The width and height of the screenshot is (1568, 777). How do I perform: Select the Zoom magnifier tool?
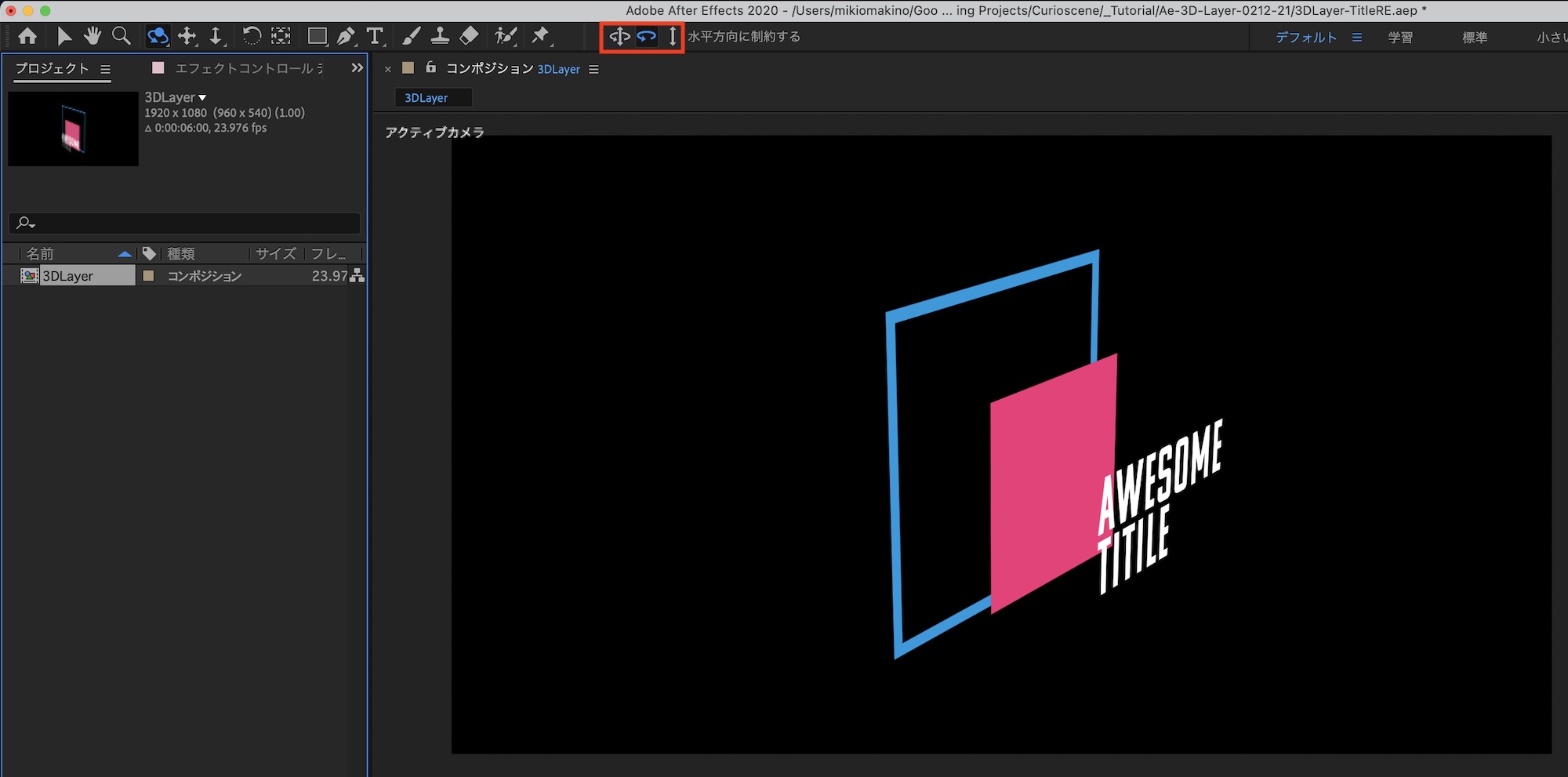(121, 36)
